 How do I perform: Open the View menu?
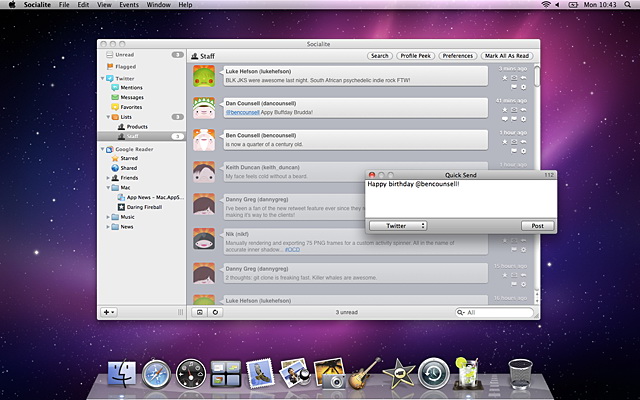[x=104, y=6]
